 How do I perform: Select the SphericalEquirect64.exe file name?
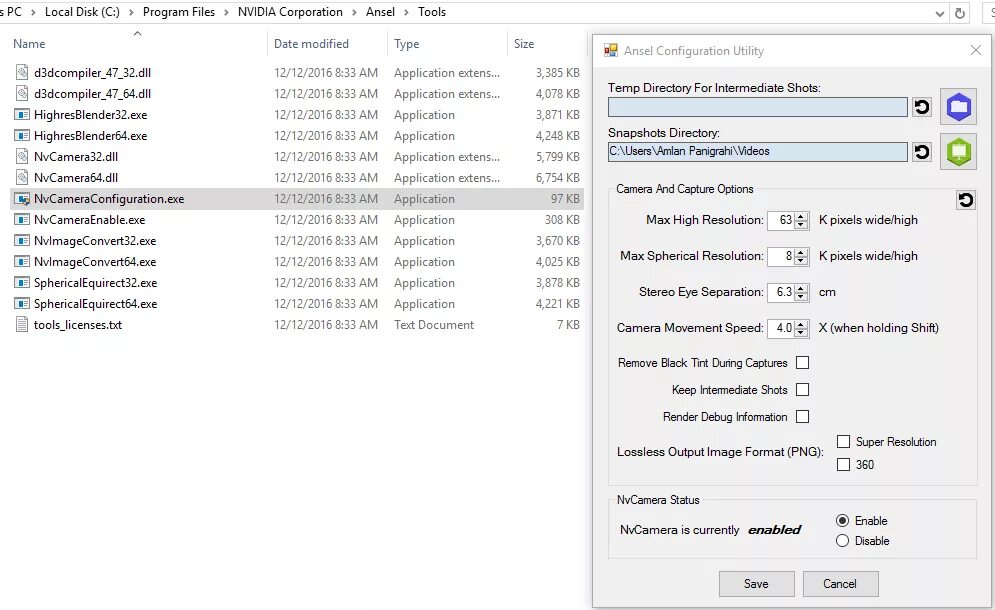click(96, 304)
